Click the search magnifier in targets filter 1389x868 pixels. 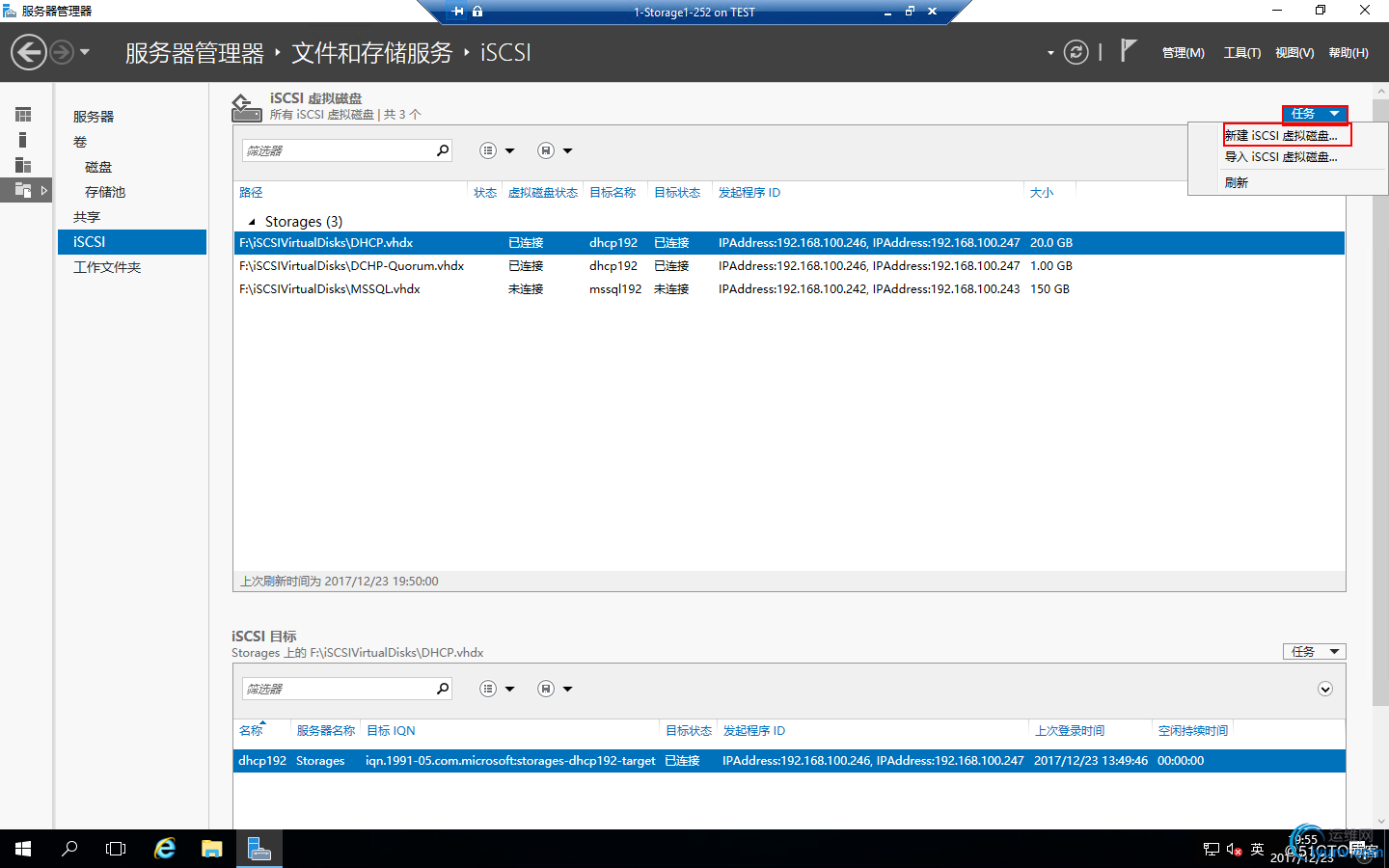click(x=443, y=689)
